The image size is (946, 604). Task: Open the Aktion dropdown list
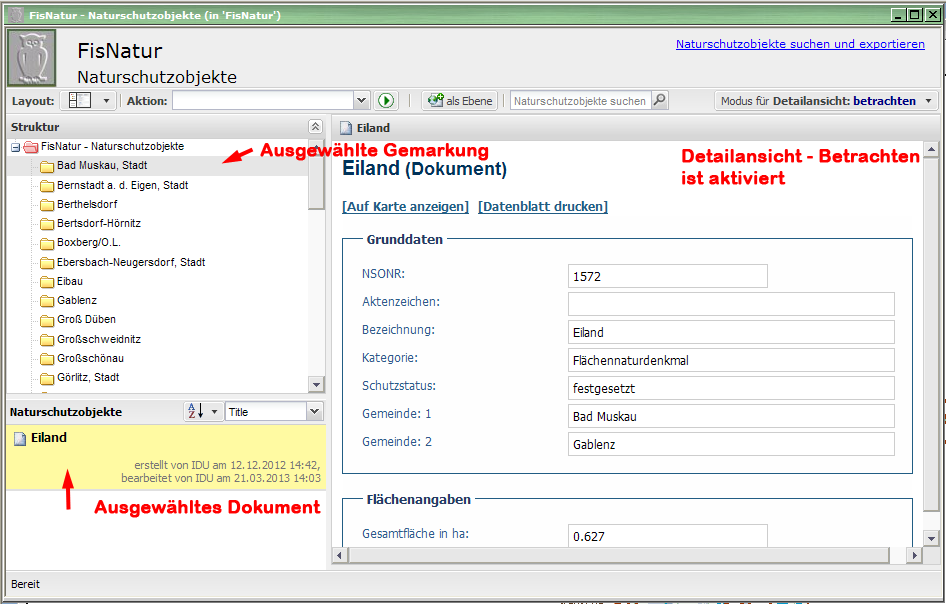[x=362, y=101]
